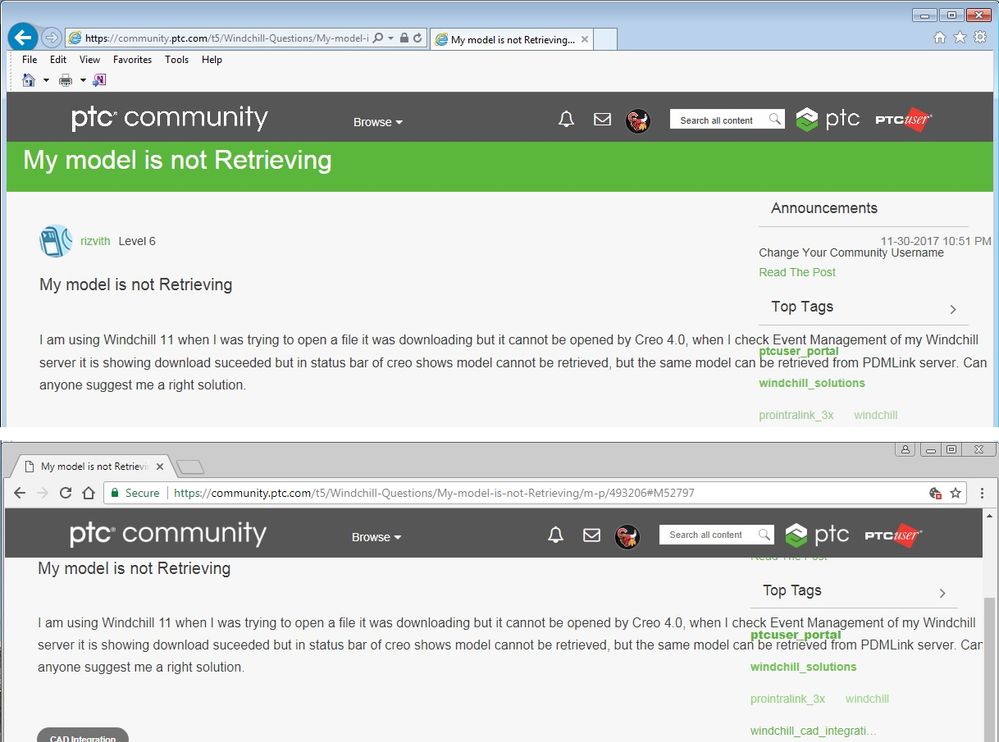Open new tab in Internet Explorer
The height and width of the screenshot is (742, 999).
(605, 39)
